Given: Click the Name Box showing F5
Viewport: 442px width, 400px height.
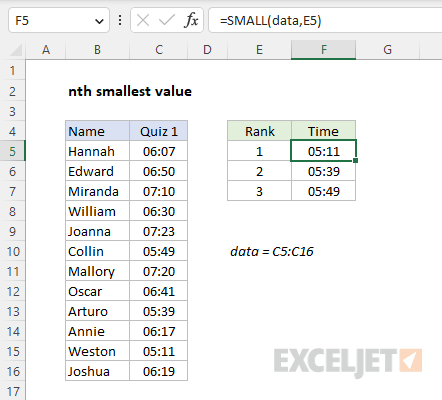Looking at the screenshot, I should coord(59,21).
